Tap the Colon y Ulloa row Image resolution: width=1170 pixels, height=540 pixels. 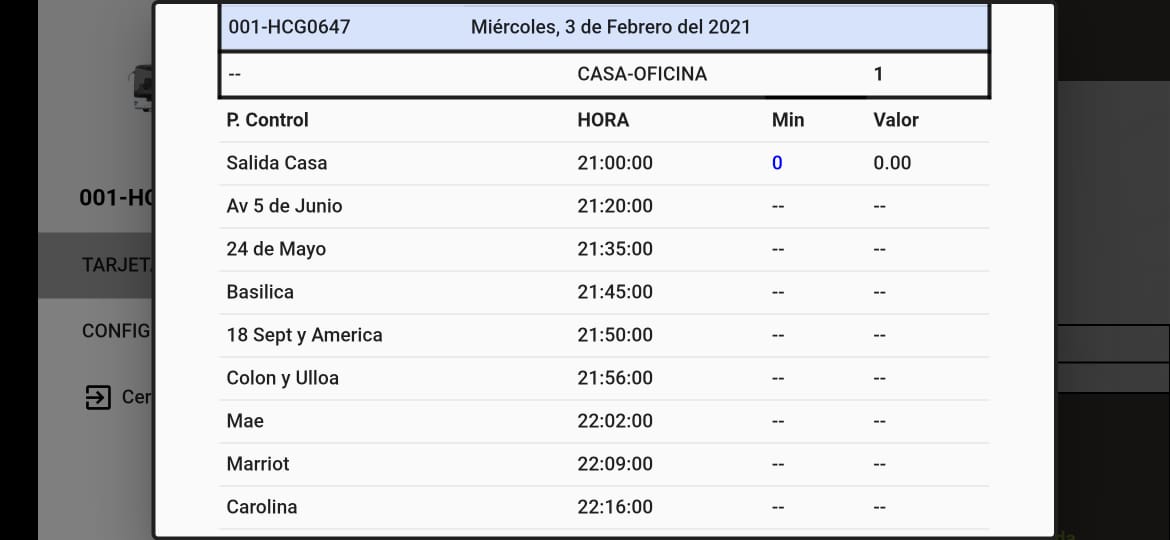[x=282, y=378]
